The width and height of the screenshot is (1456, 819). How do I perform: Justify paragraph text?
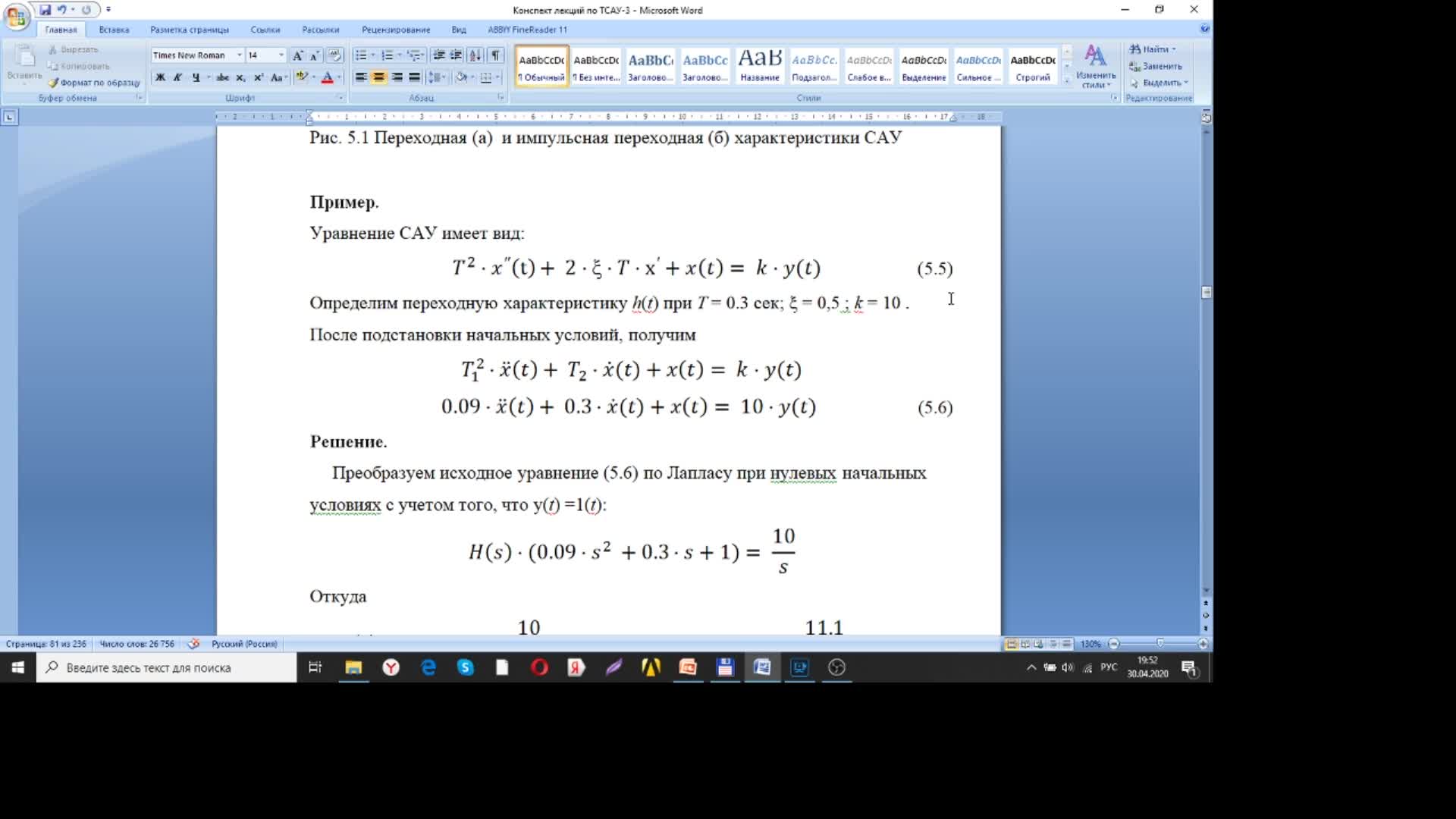[414, 77]
